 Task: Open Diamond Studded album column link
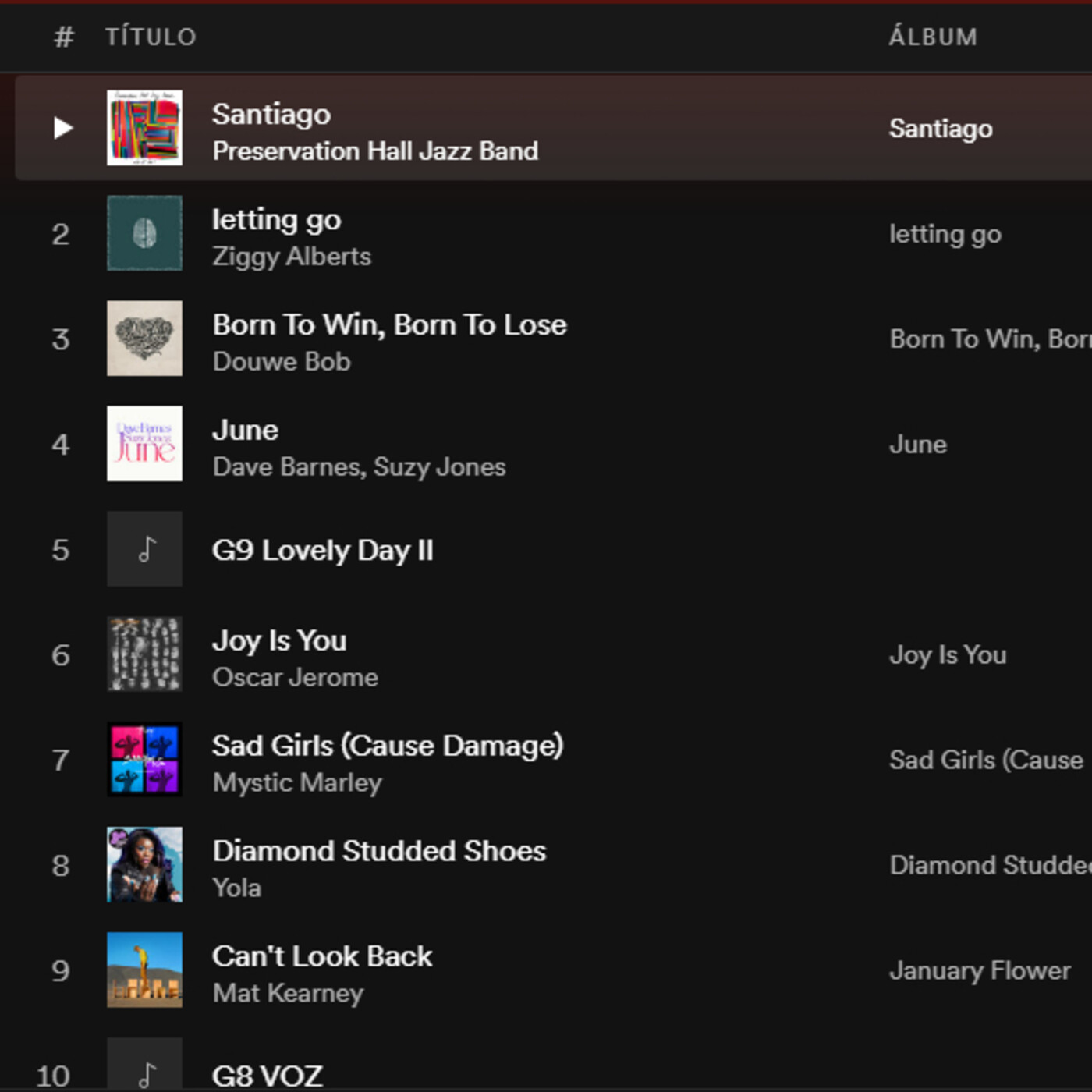(x=991, y=866)
